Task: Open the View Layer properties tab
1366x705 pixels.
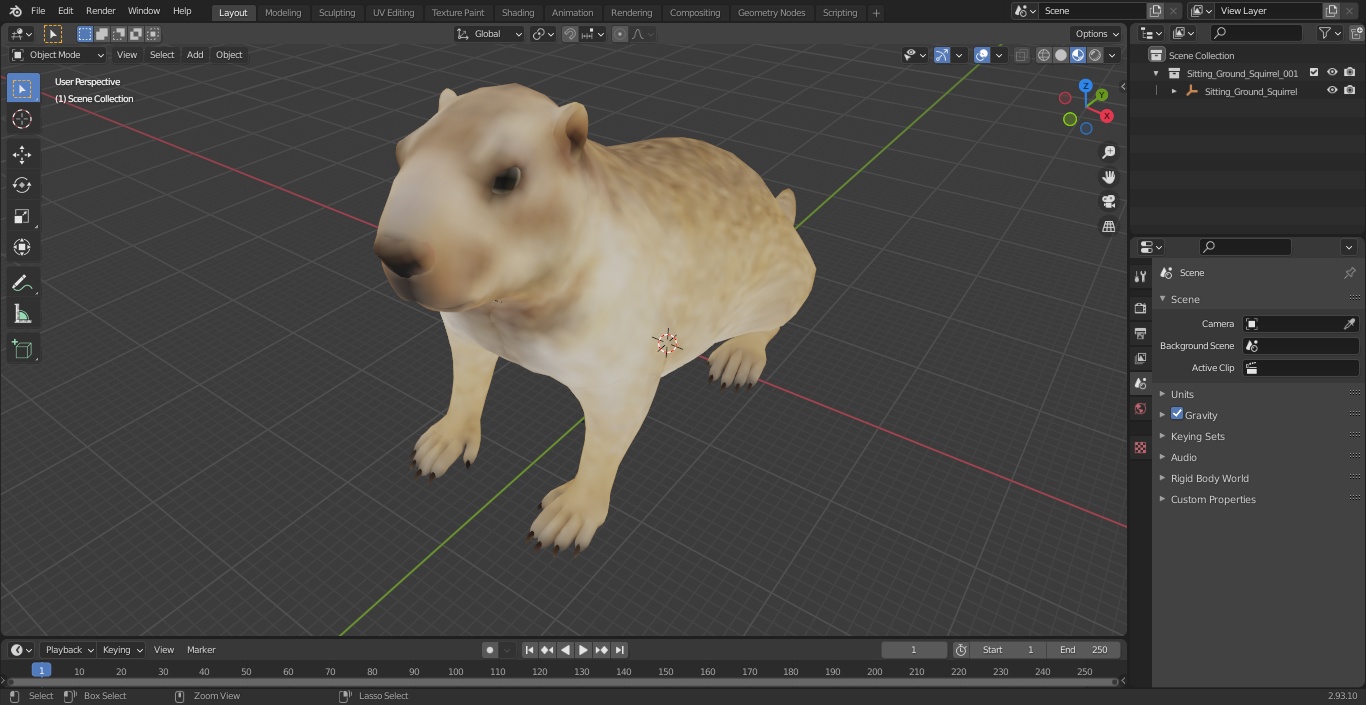Action: (x=1140, y=358)
